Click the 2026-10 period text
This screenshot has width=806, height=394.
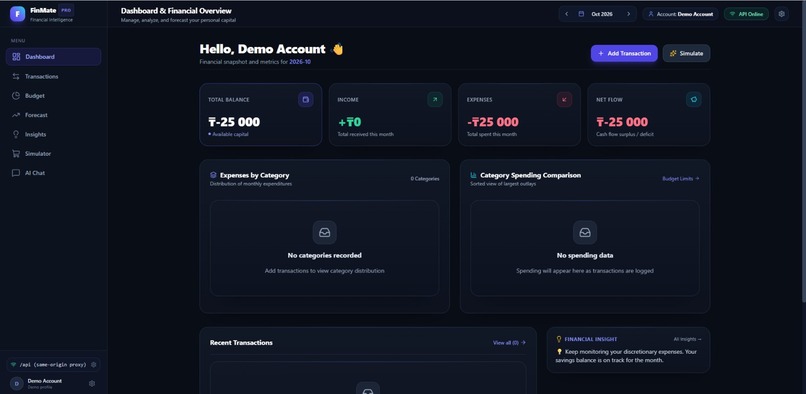tap(300, 62)
